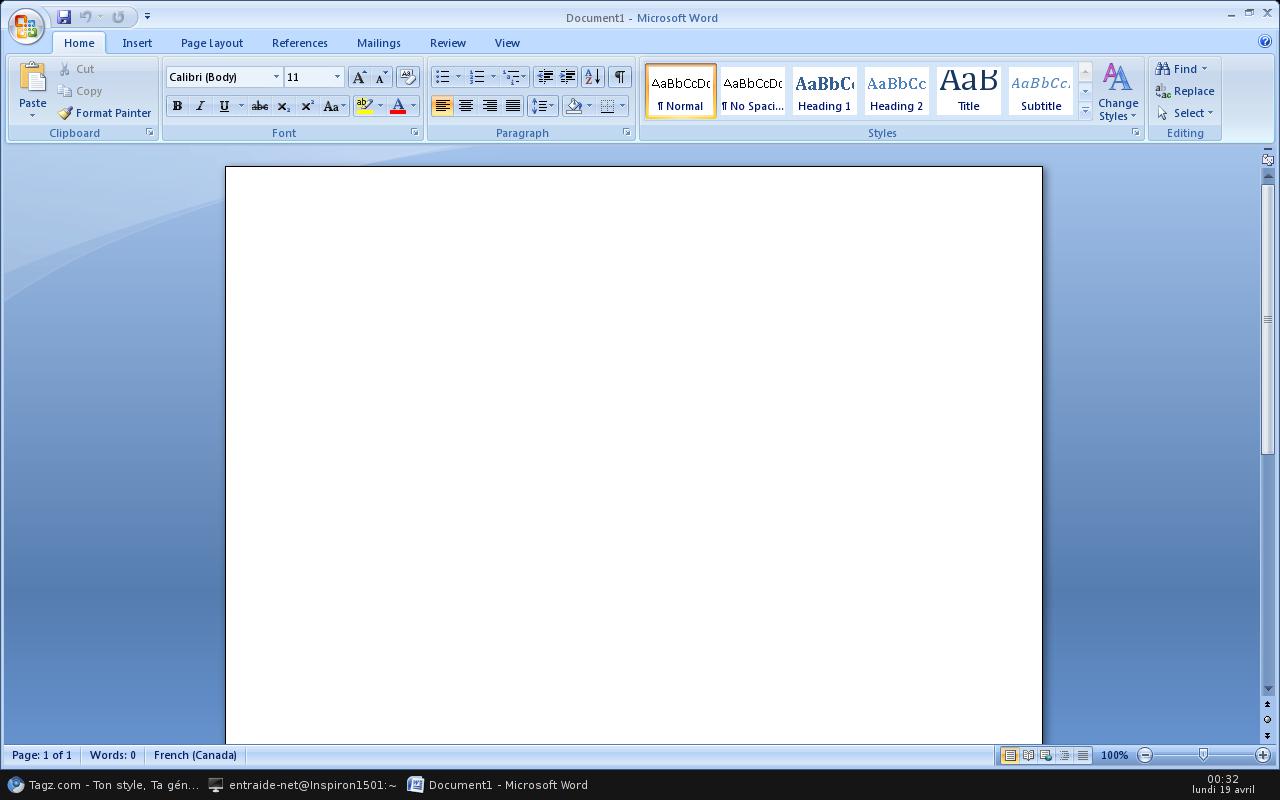Justify the paragraph text

pos(513,106)
